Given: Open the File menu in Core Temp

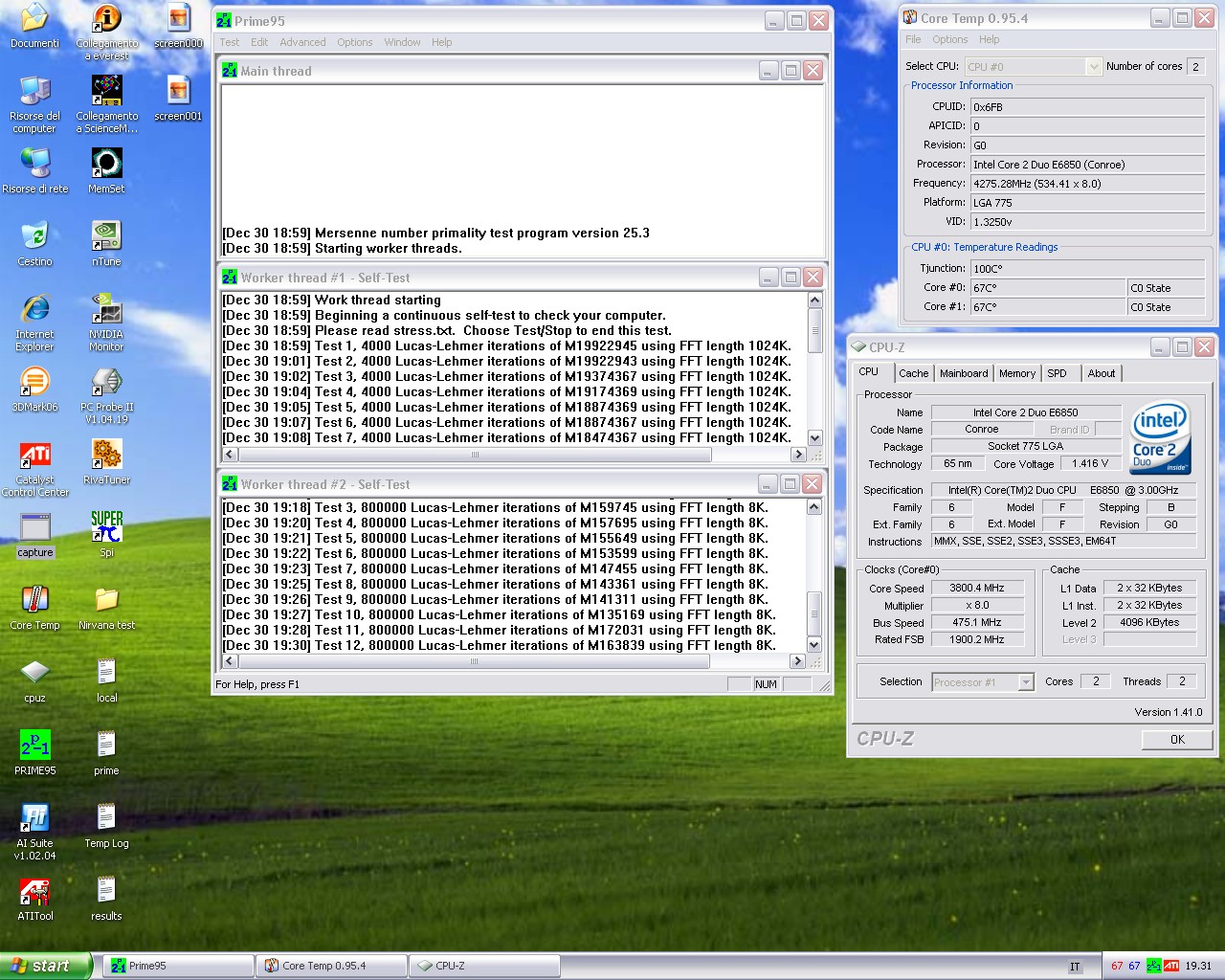Looking at the screenshot, I should tap(913, 39).
